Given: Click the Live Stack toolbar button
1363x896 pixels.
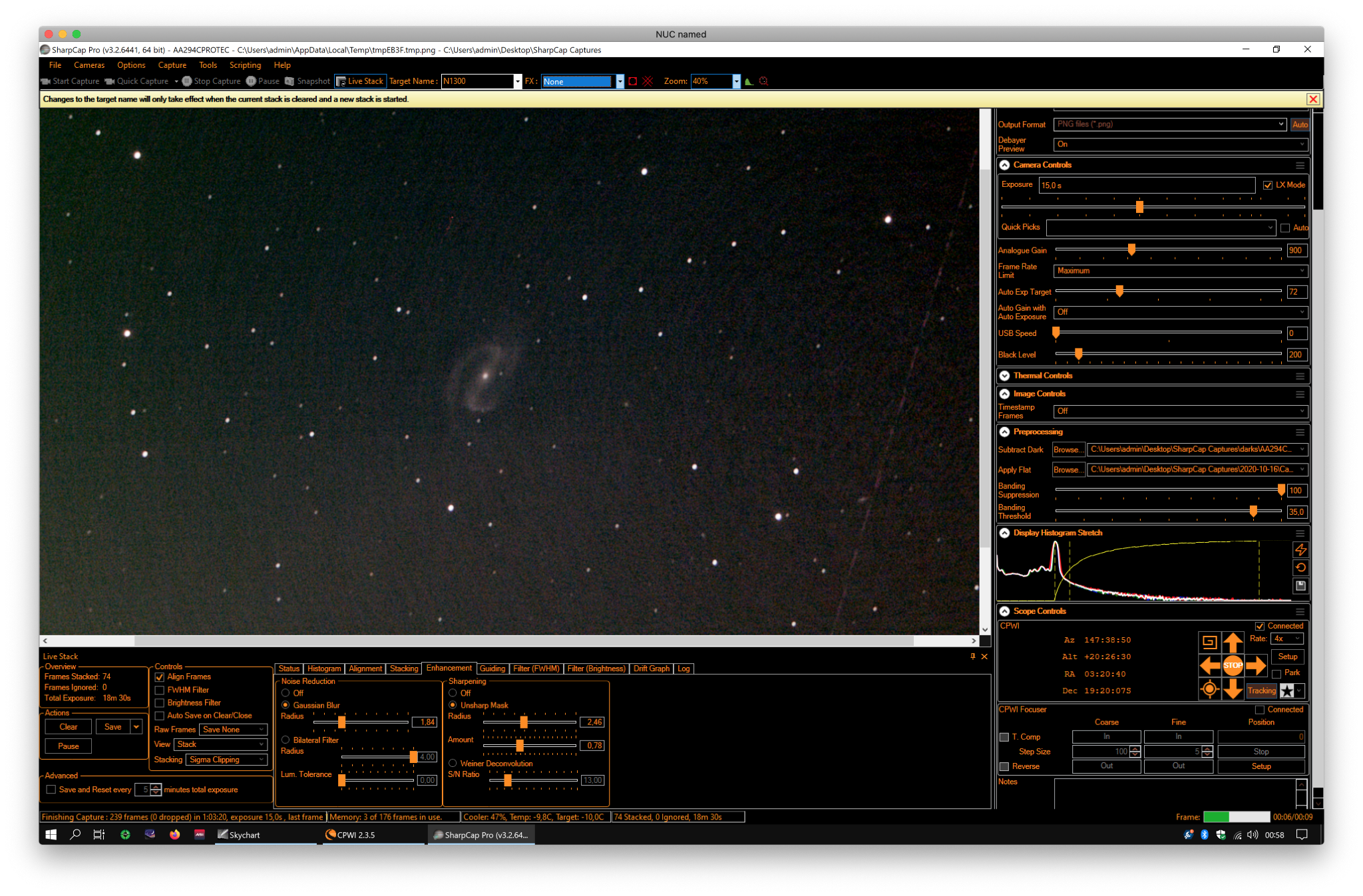Looking at the screenshot, I should [x=360, y=81].
